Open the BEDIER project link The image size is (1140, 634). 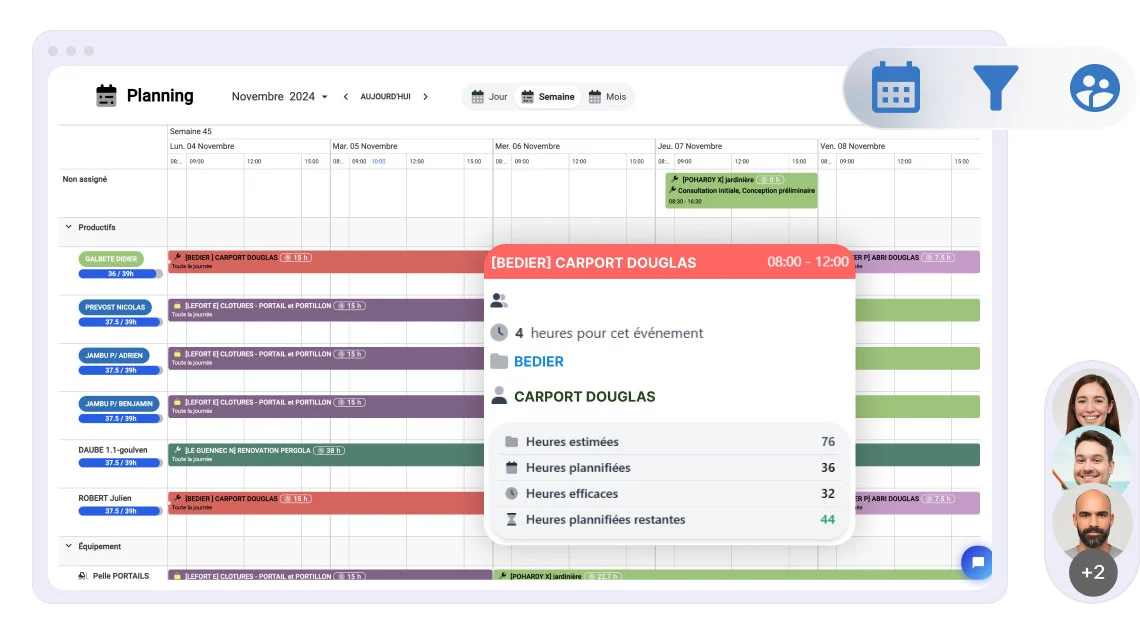tap(539, 361)
